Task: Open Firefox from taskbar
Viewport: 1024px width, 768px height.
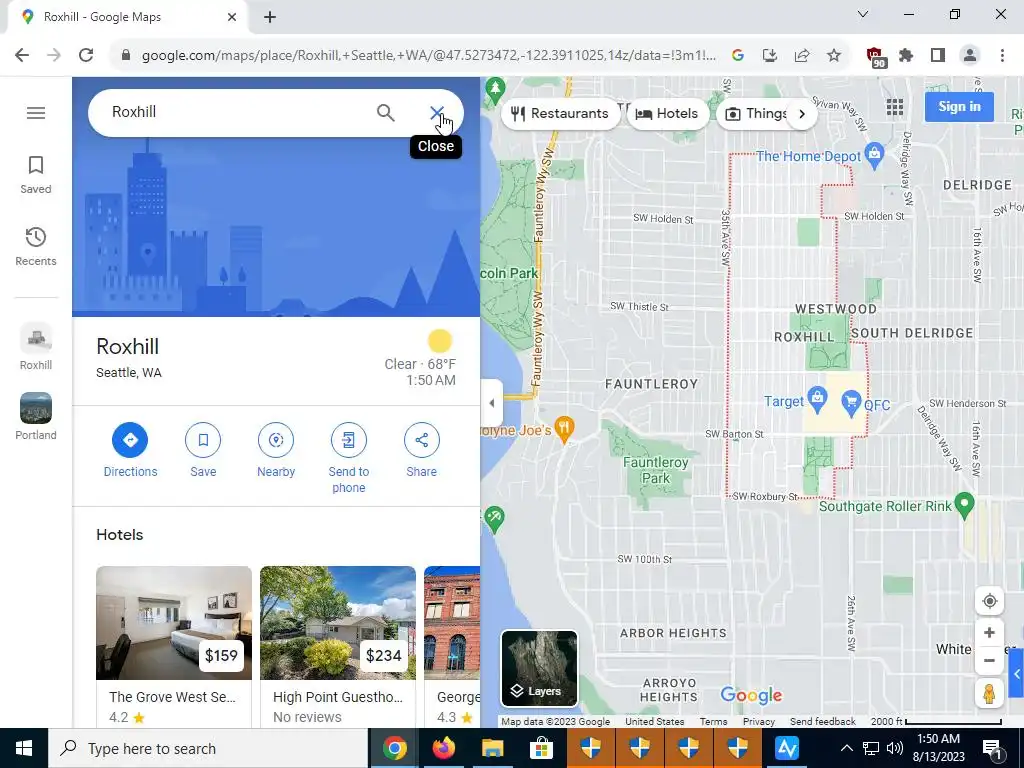Action: click(x=443, y=748)
